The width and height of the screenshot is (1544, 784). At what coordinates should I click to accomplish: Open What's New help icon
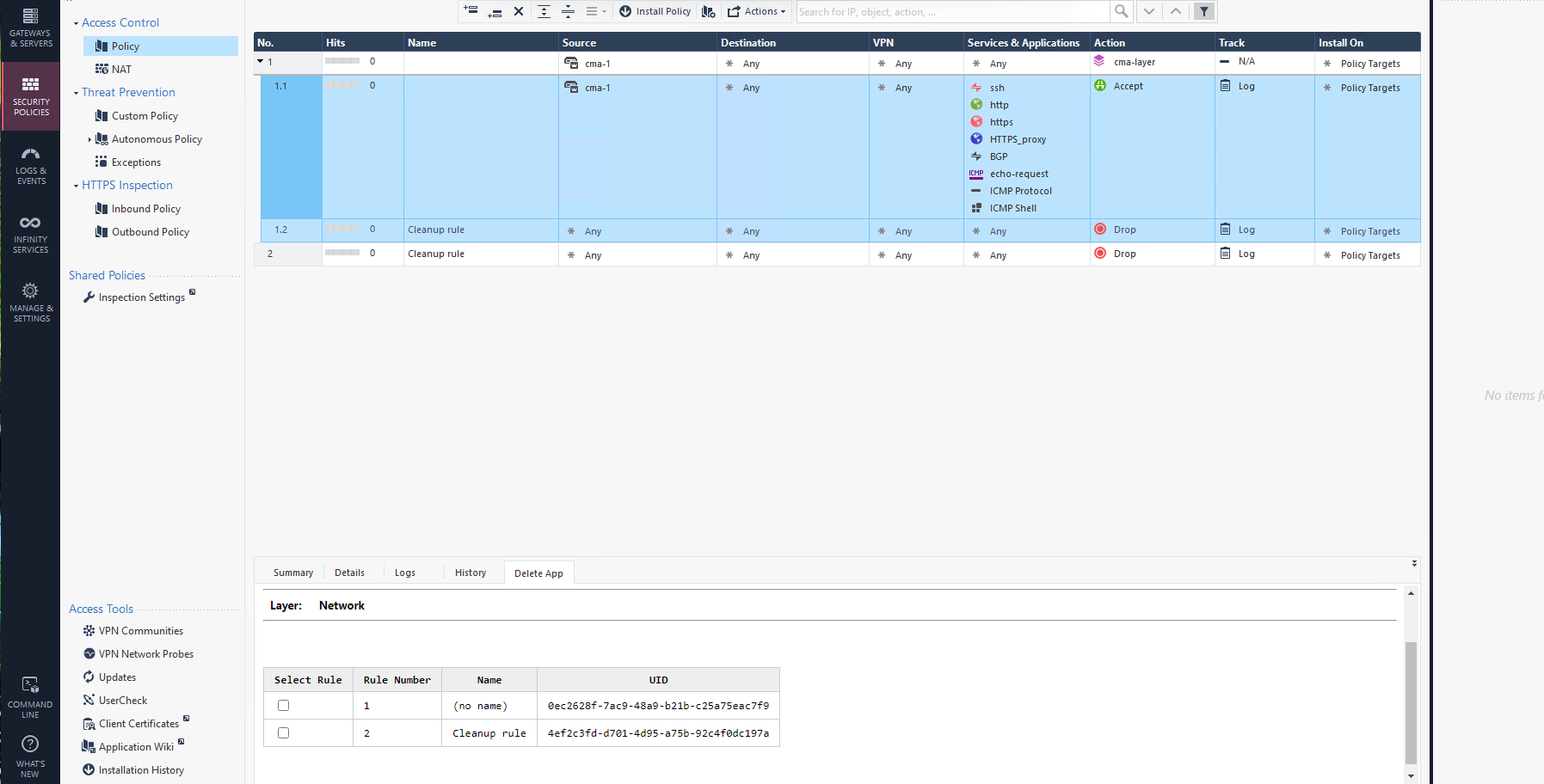point(30,756)
